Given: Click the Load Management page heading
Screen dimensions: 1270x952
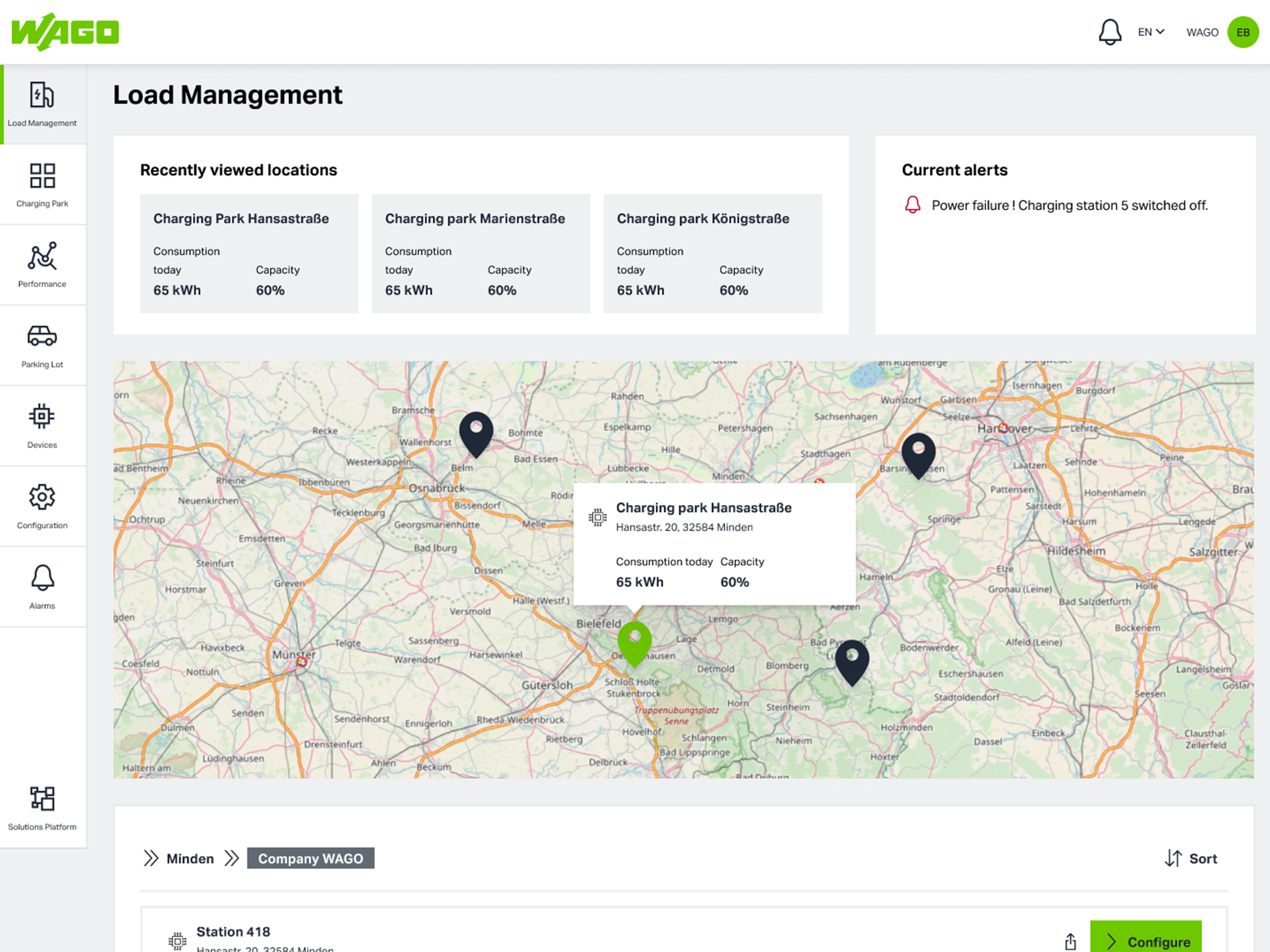Looking at the screenshot, I should pyautogui.click(x=227, y=95).
